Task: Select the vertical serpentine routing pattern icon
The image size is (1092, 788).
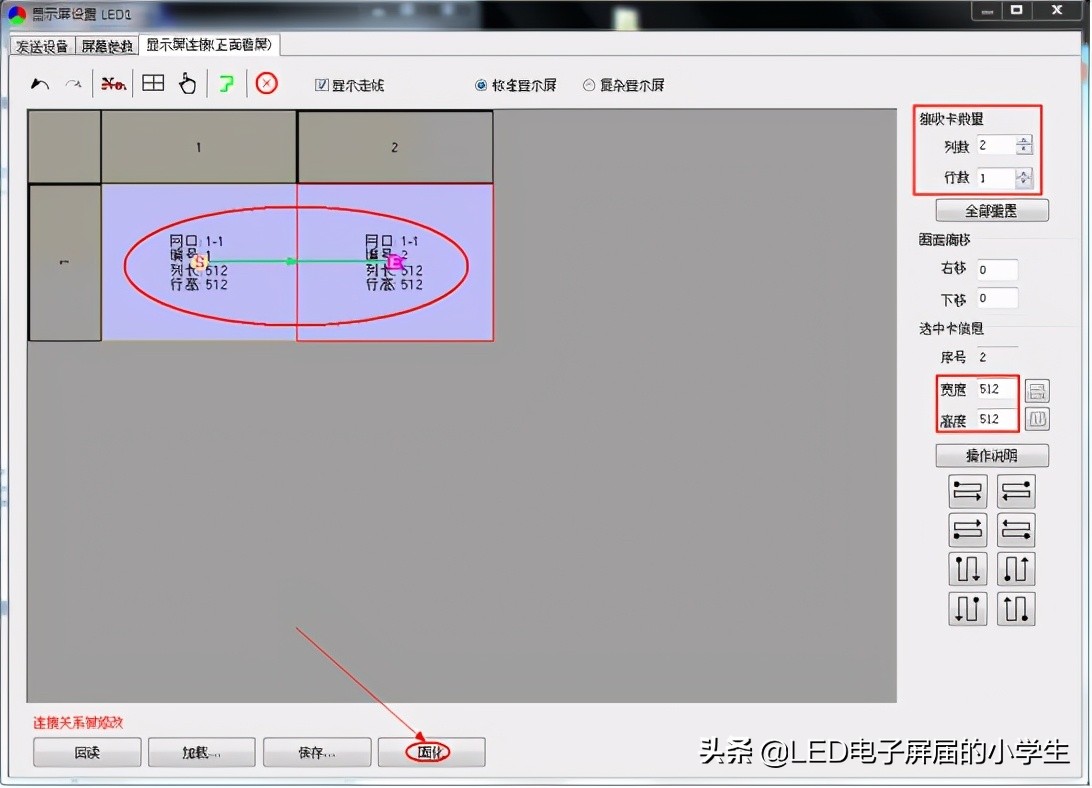Action: [x=967, y=569]
